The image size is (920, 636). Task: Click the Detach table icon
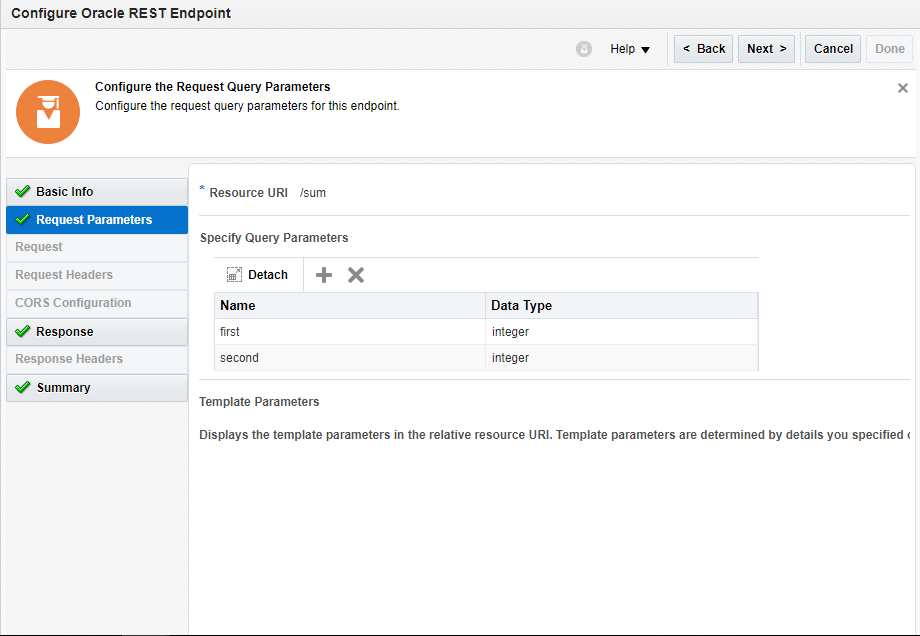pos(235,275)
